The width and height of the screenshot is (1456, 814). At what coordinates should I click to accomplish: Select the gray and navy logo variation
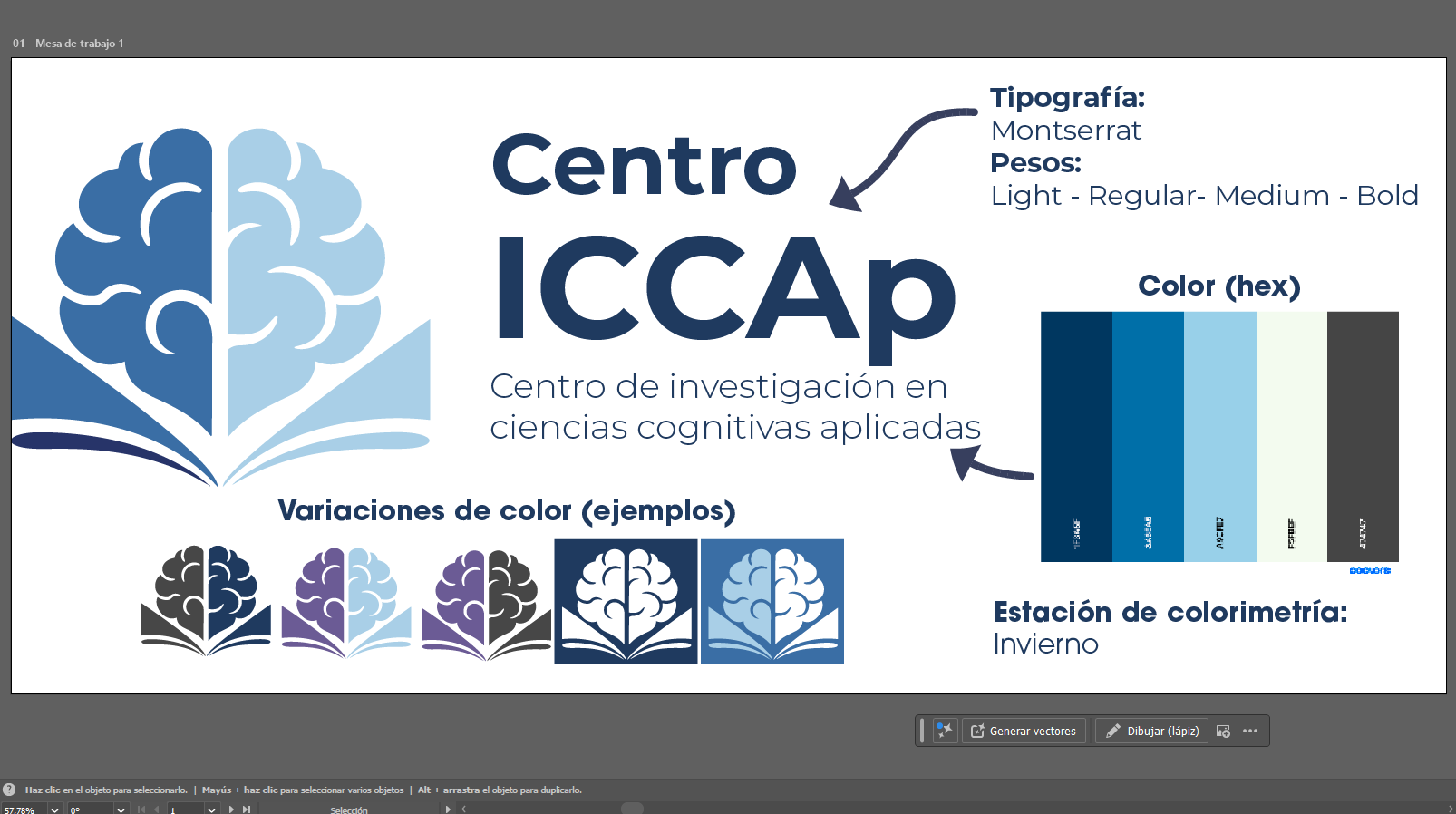[x=206, y=601]
